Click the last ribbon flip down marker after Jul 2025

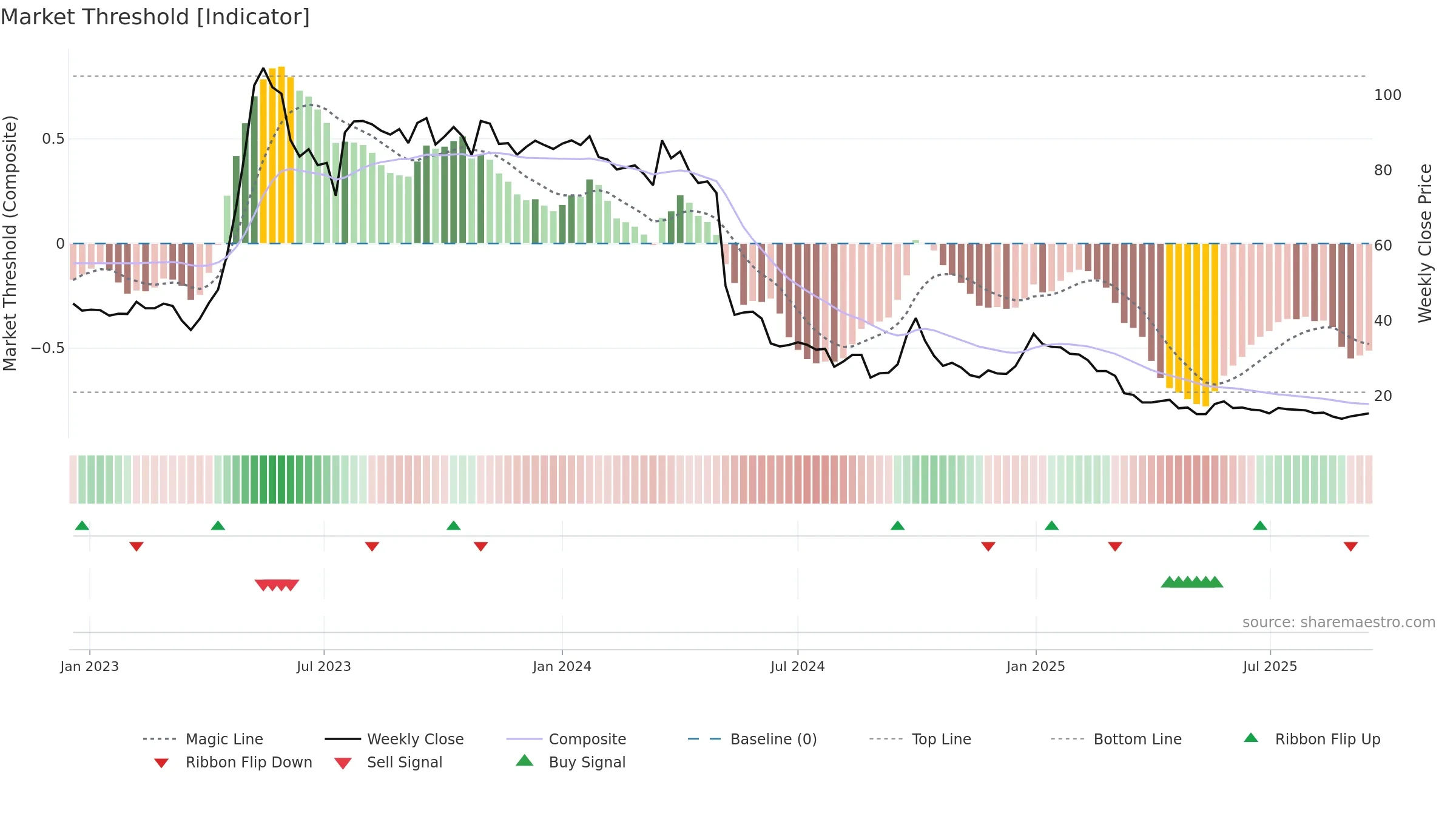[x=1350, y=547]
